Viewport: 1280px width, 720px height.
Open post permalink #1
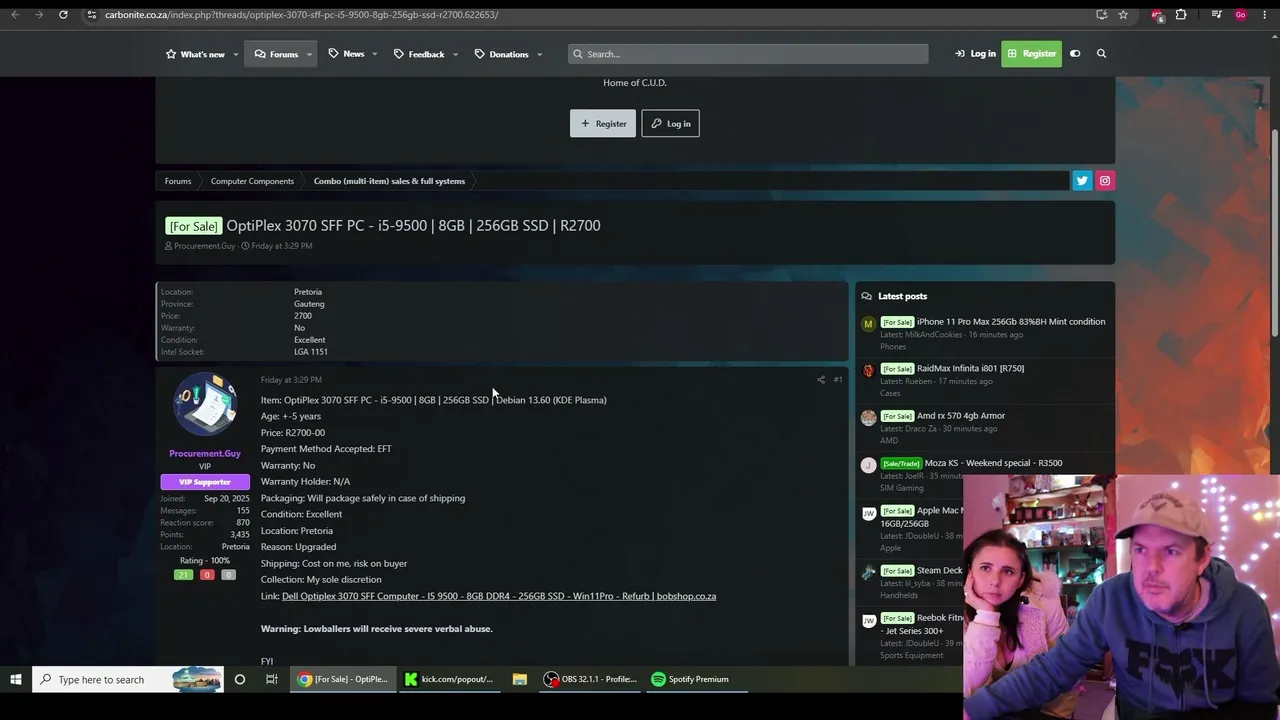[x=838, y=380]
